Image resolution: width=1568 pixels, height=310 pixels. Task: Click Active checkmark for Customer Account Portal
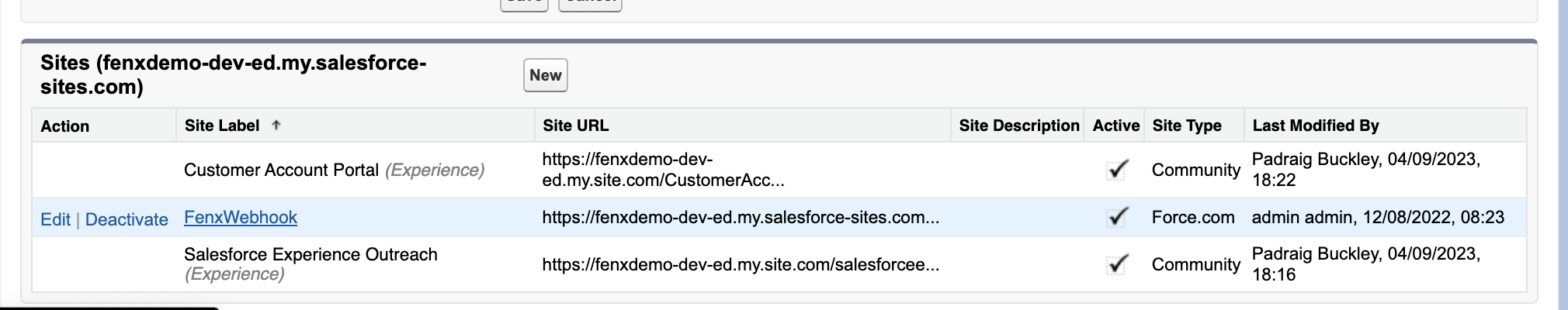(x=1117, y=170)
